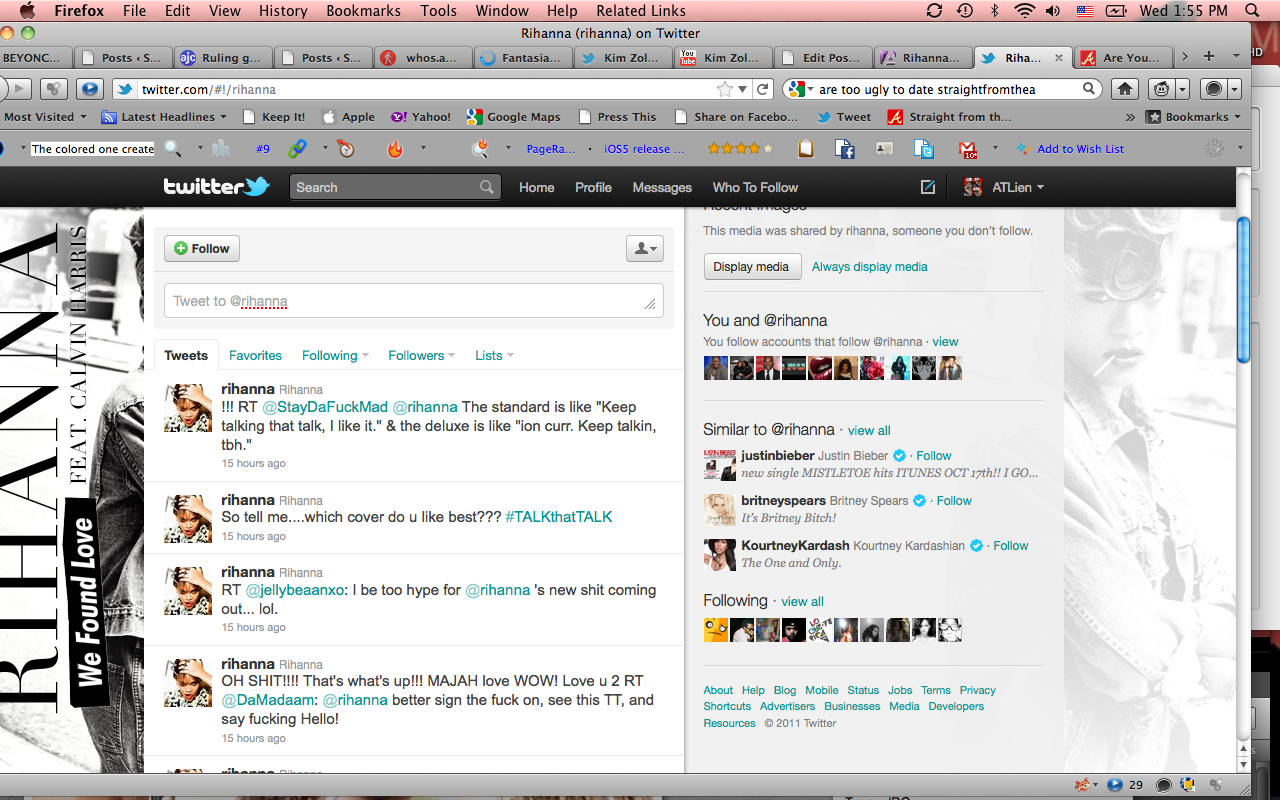Click the #TALKthatTALK hashtag link
1280x800 pixels.
point(558,517)
